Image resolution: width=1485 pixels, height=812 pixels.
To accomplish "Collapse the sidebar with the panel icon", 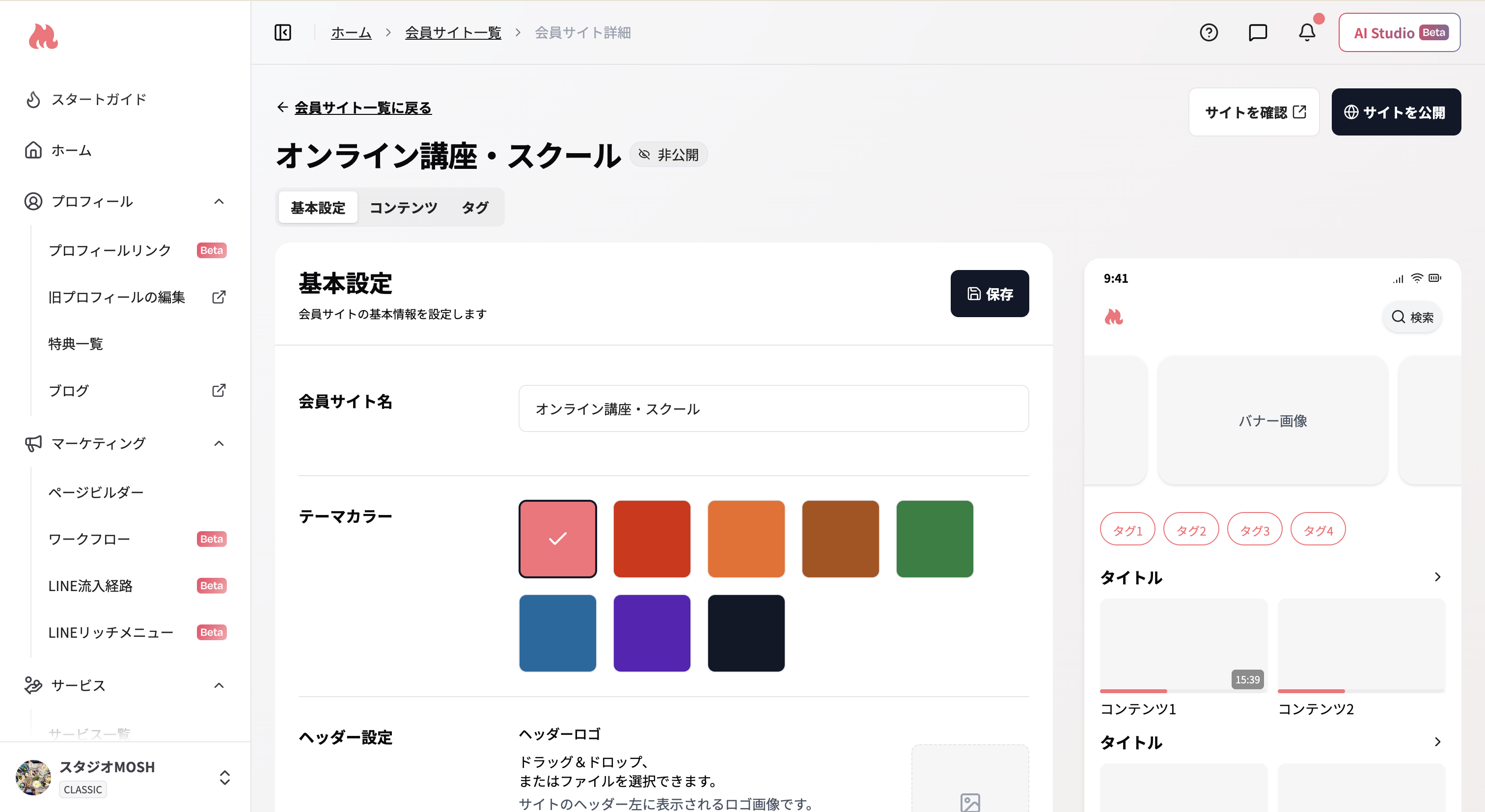I will pyautogui.click(x=282, y=32).
